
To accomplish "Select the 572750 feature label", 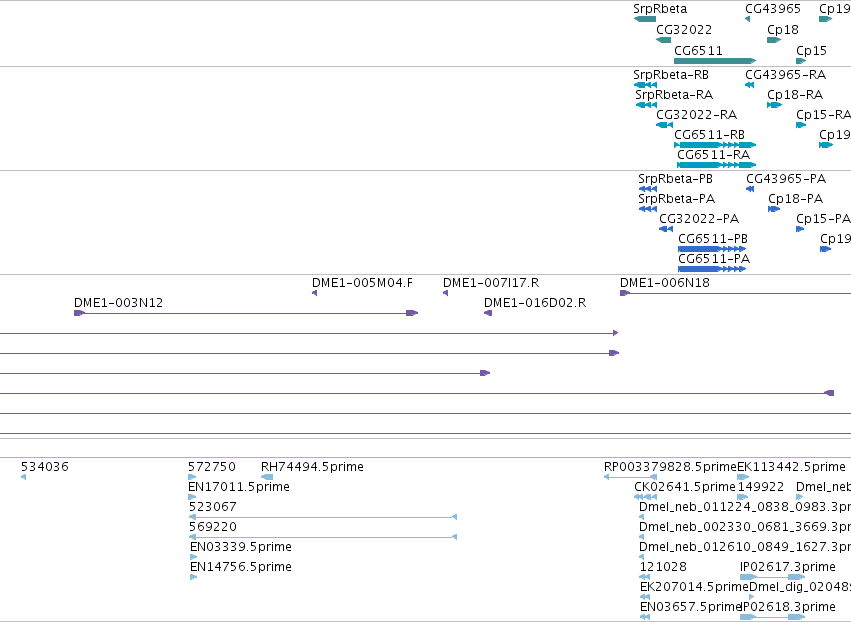I will 212,467.
